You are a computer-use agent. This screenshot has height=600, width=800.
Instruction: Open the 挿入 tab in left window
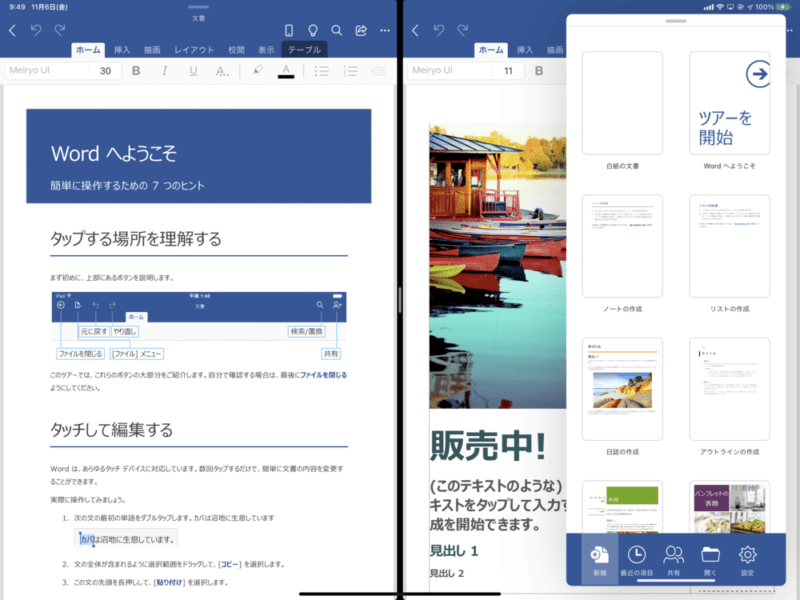point(122,49)
